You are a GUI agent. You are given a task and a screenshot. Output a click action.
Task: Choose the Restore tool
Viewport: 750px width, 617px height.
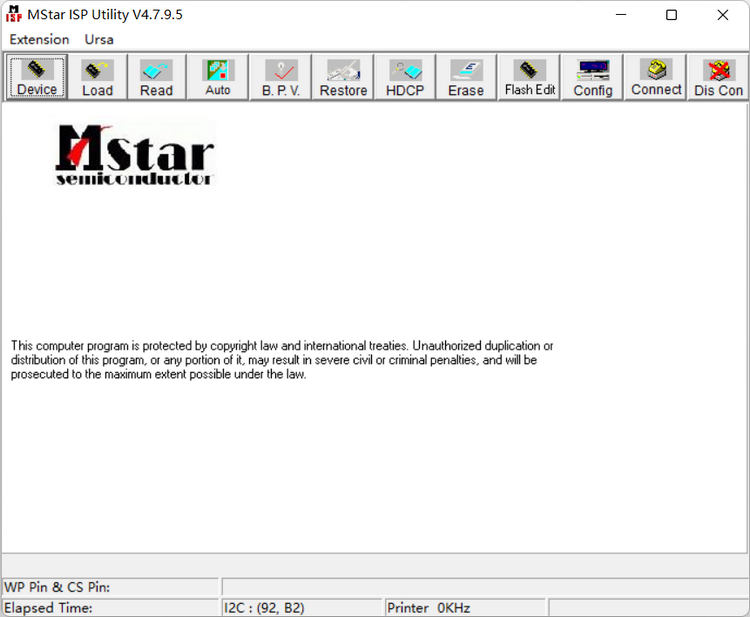point(343,77)
